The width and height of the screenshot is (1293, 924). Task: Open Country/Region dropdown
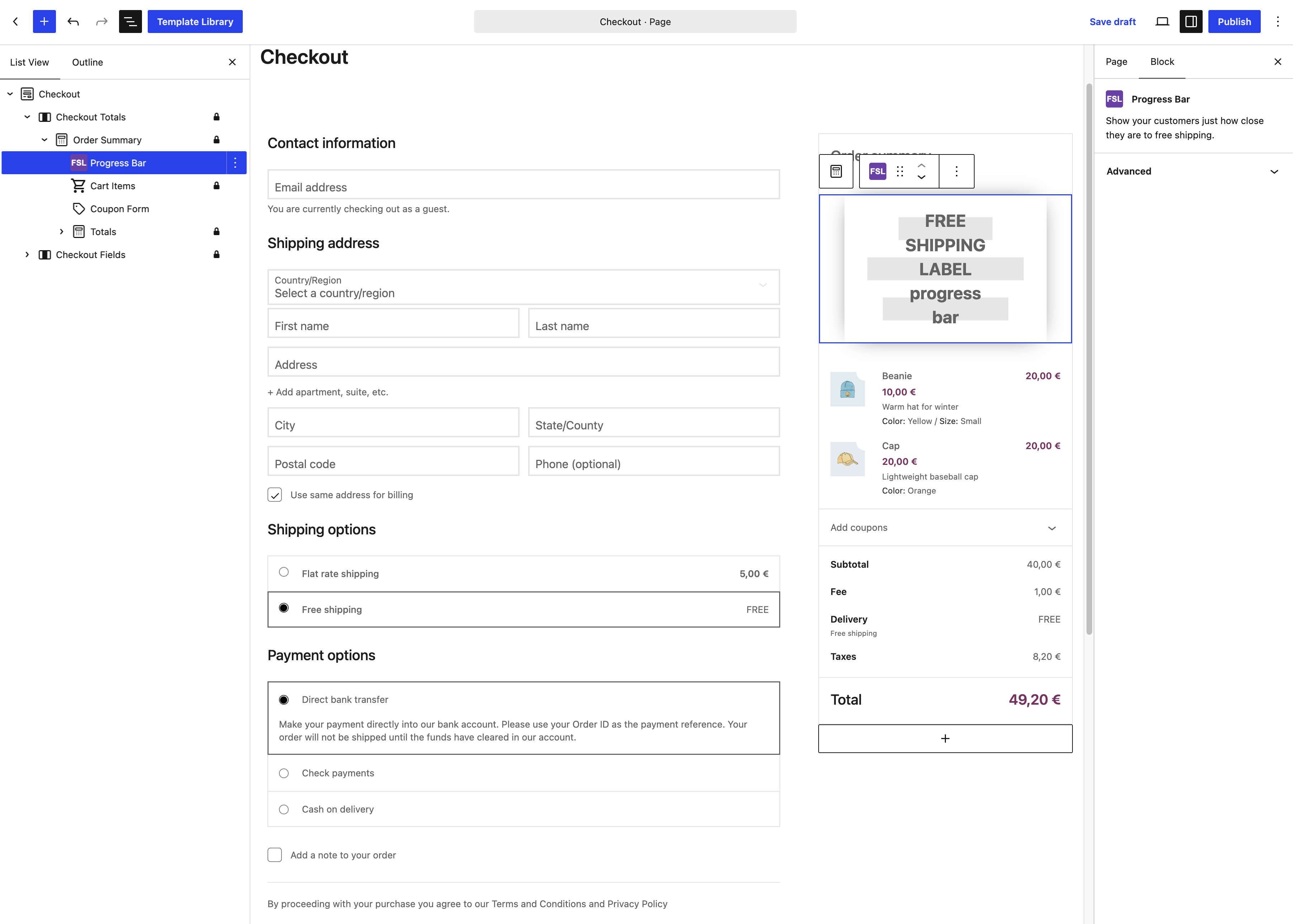click(524, 287)
